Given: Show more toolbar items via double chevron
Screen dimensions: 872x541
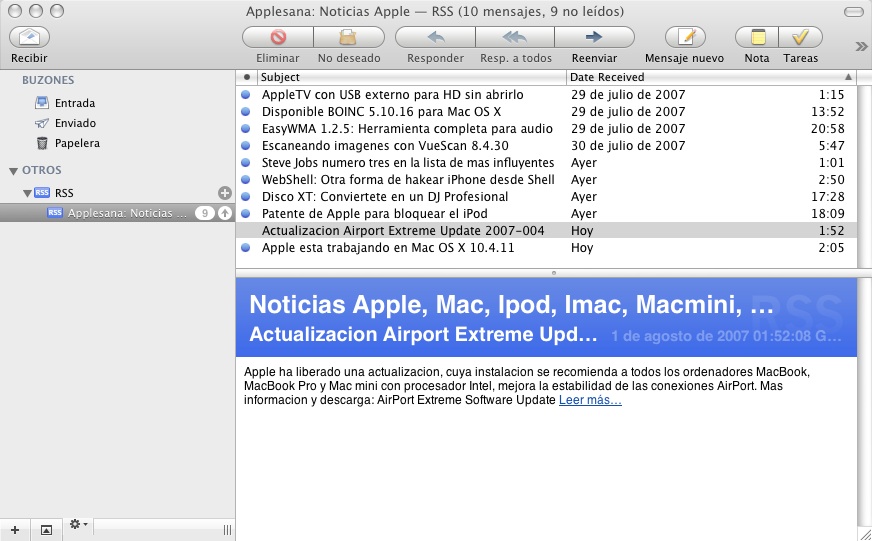Looking at the screenshot, I should (x=861, y=46).
